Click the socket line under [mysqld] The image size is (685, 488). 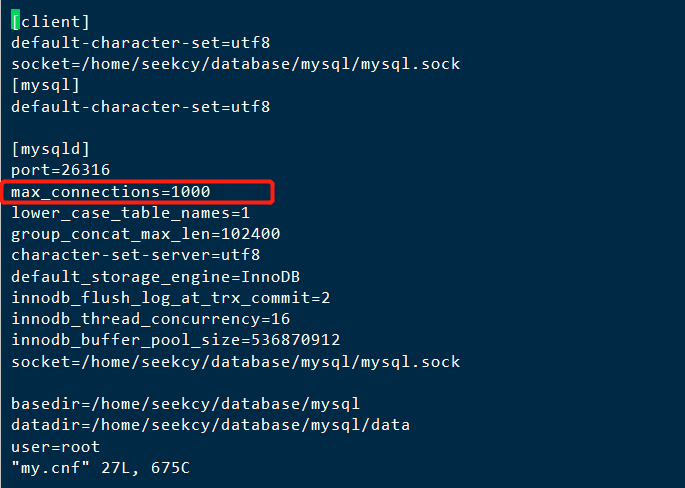click(236, 362)
